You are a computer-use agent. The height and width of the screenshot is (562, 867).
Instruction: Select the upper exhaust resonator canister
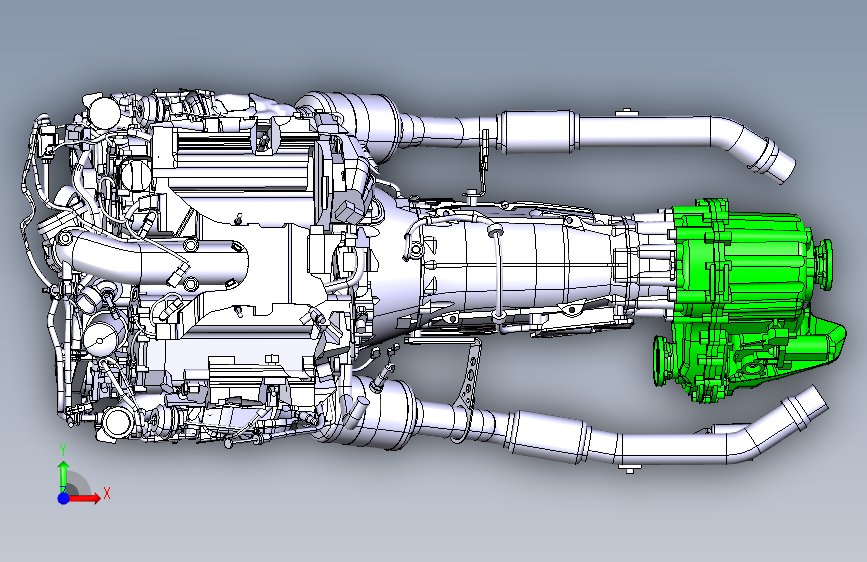[537, 132]
